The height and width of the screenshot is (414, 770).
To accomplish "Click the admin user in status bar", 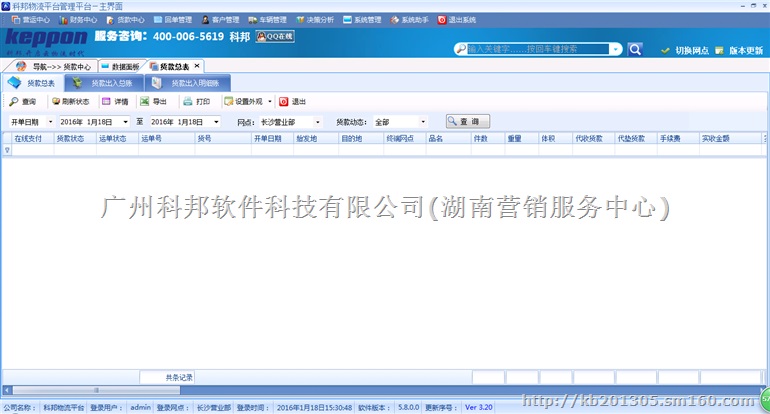I will (x=140, y=407).
